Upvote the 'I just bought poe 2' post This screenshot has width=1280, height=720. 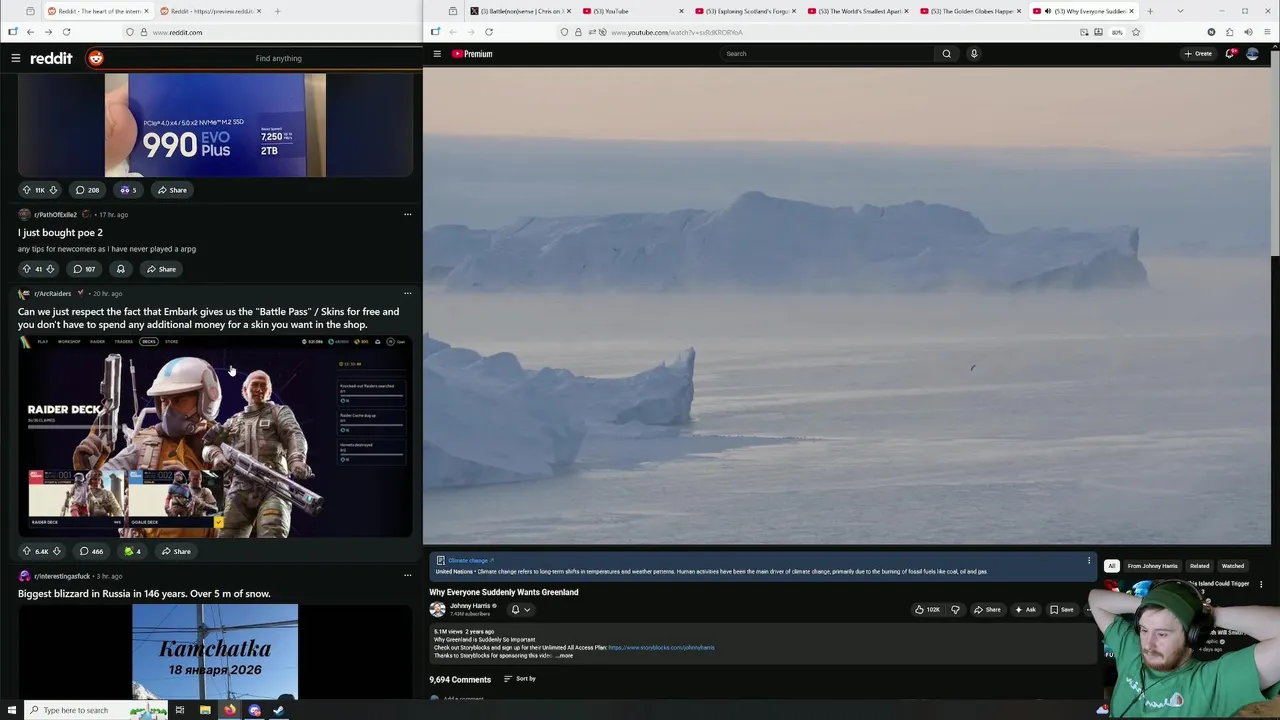click(27, 269)
